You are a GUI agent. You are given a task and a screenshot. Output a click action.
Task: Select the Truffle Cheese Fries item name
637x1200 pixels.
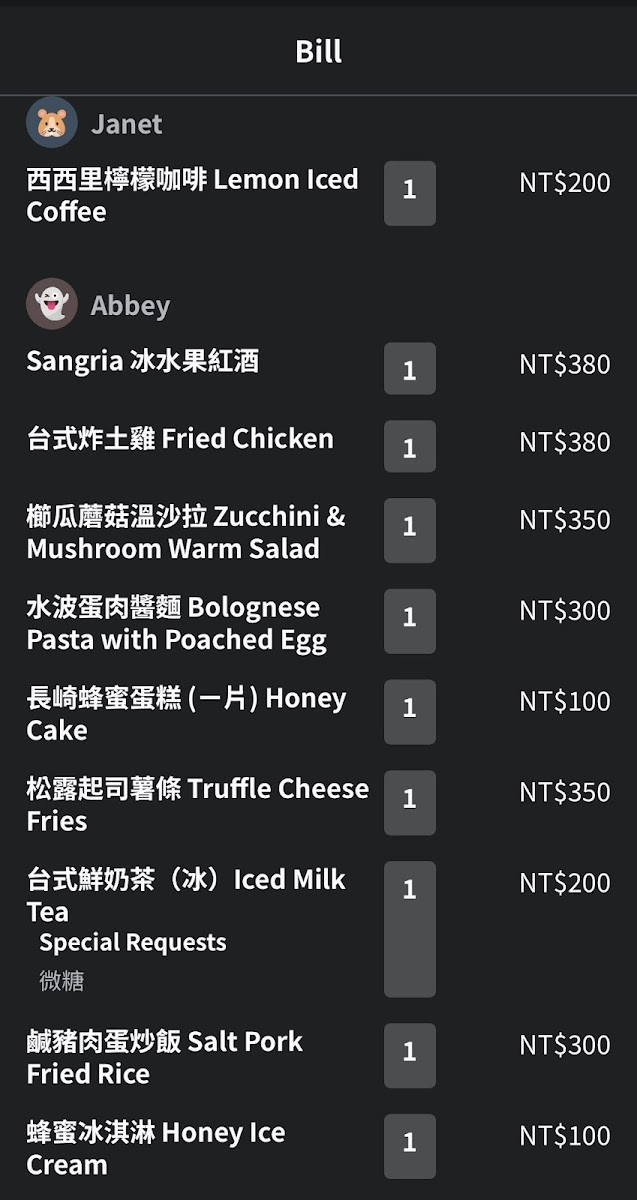[197, 804]
